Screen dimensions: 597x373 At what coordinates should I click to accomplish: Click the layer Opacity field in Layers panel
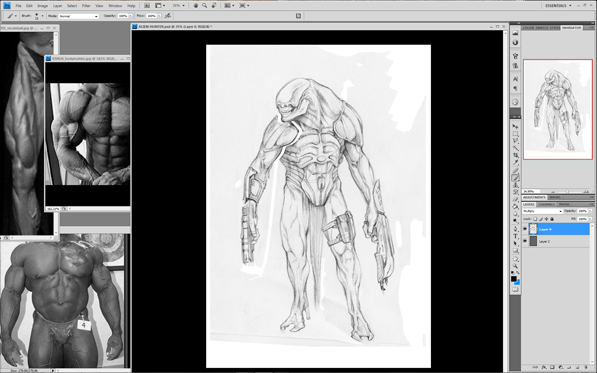583,211
